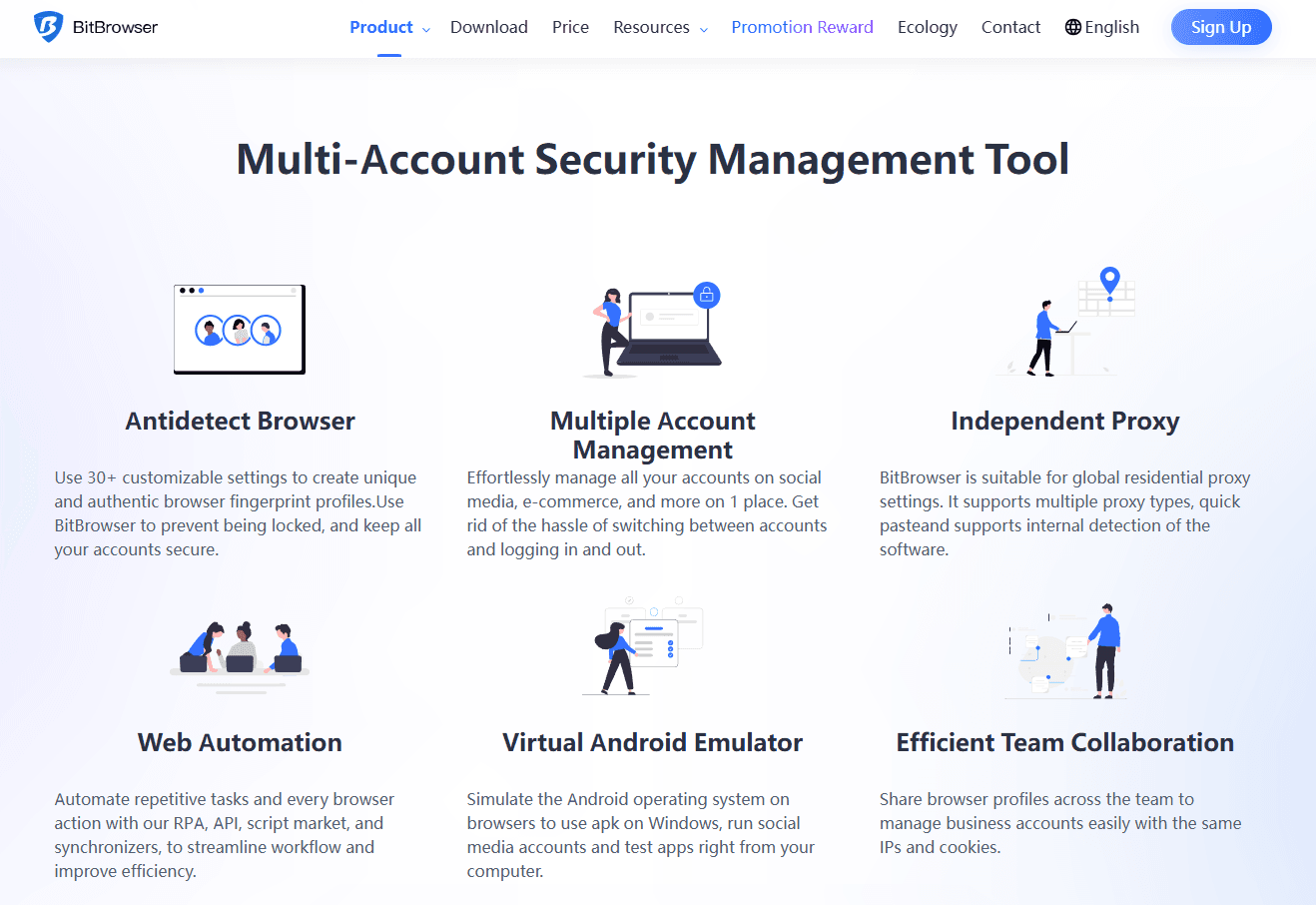Click the 'Simulate the Android operating system' description

pos(641,835)
